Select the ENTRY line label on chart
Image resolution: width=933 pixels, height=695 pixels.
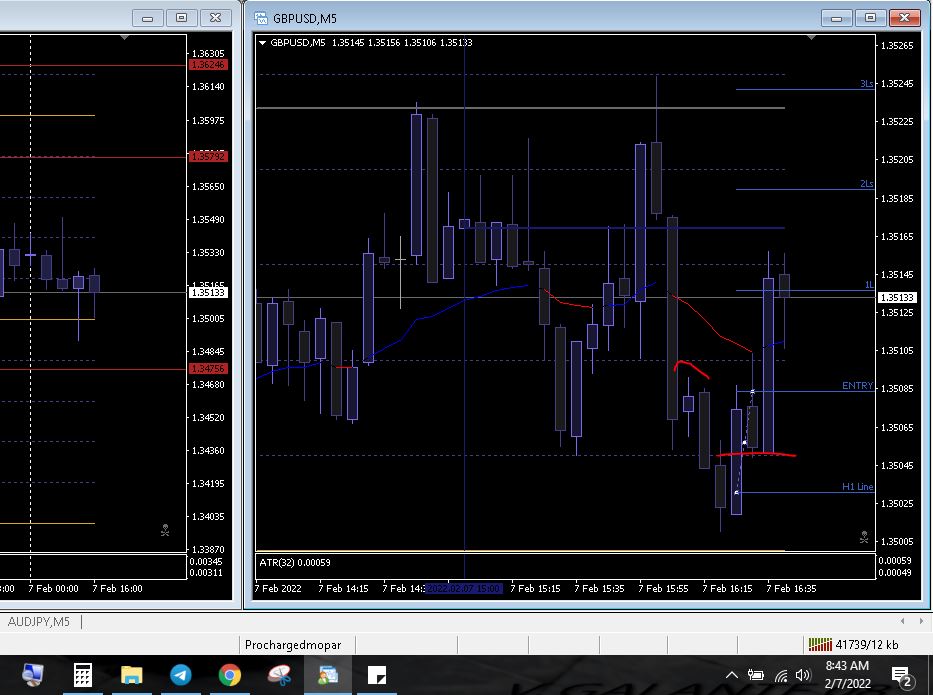857,386
